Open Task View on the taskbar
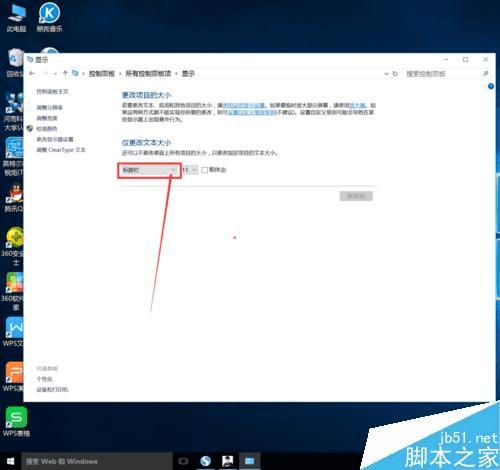 pos(183,461)
